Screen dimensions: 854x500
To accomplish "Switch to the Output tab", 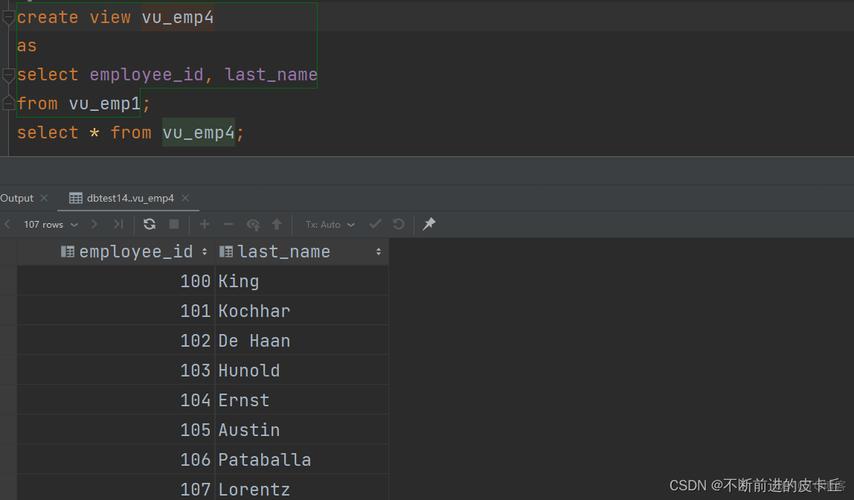I will [x=17, y=198].
